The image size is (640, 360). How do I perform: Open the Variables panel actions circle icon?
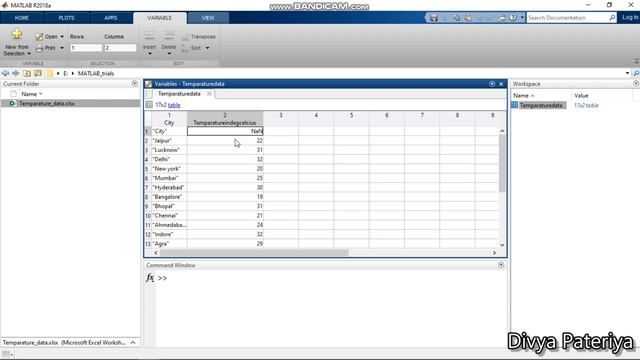(492, 84)
